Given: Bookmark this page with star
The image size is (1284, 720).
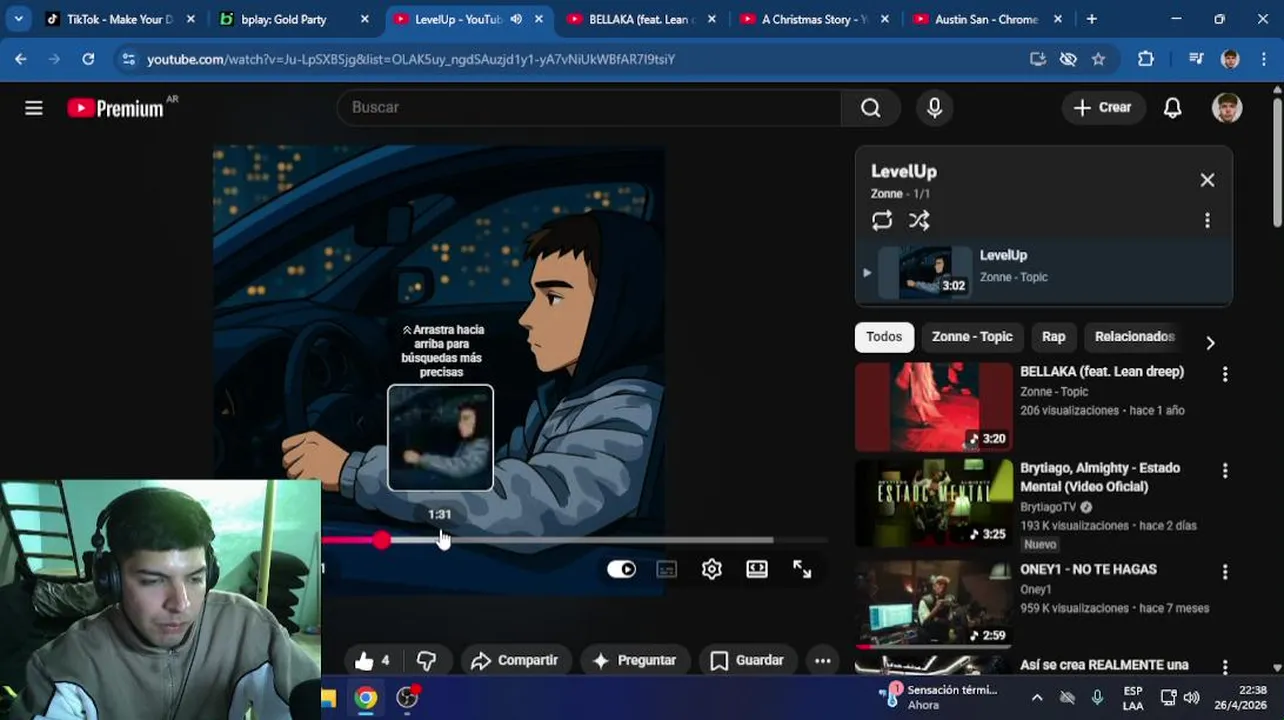Looking at the screenshot, I should click(x=1098, y=59).
